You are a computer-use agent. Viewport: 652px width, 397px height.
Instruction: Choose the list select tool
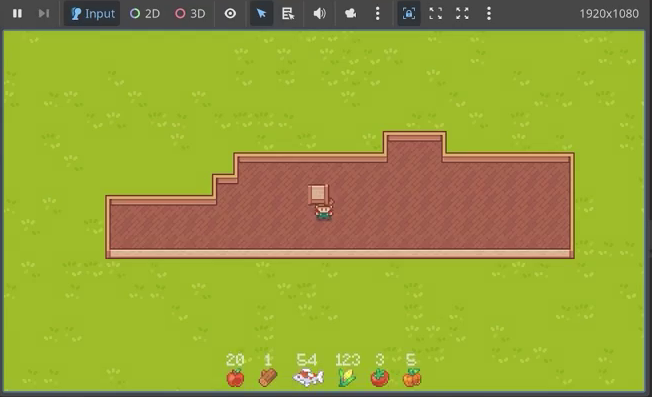tap(288, 13)
